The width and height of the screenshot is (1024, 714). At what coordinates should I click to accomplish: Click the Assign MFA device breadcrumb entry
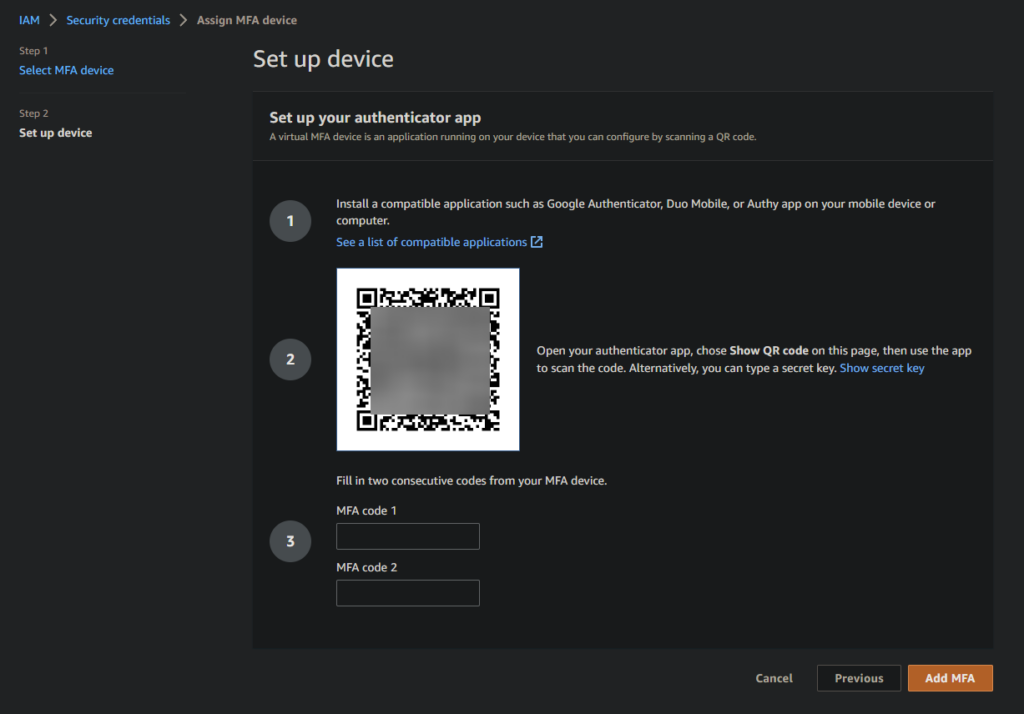(x=246, y=19)
